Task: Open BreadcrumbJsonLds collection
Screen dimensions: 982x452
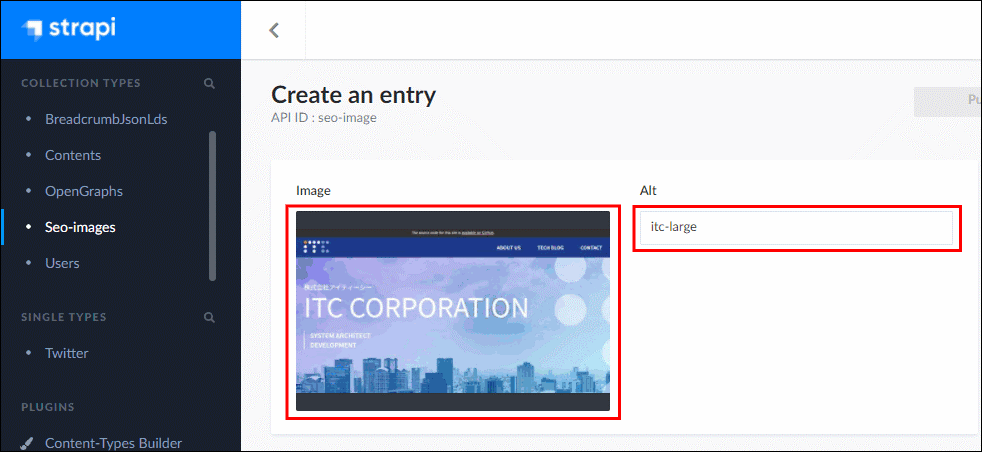Action: pos(106,119)
